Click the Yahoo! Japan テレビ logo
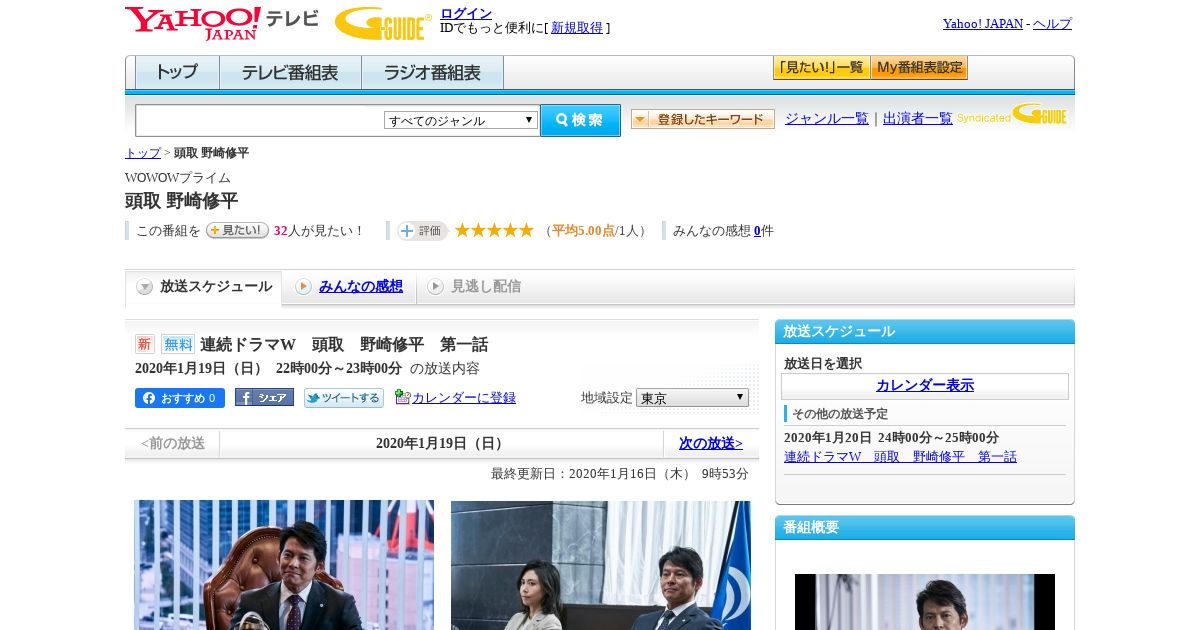1200x630 pixels. point(222,23)
